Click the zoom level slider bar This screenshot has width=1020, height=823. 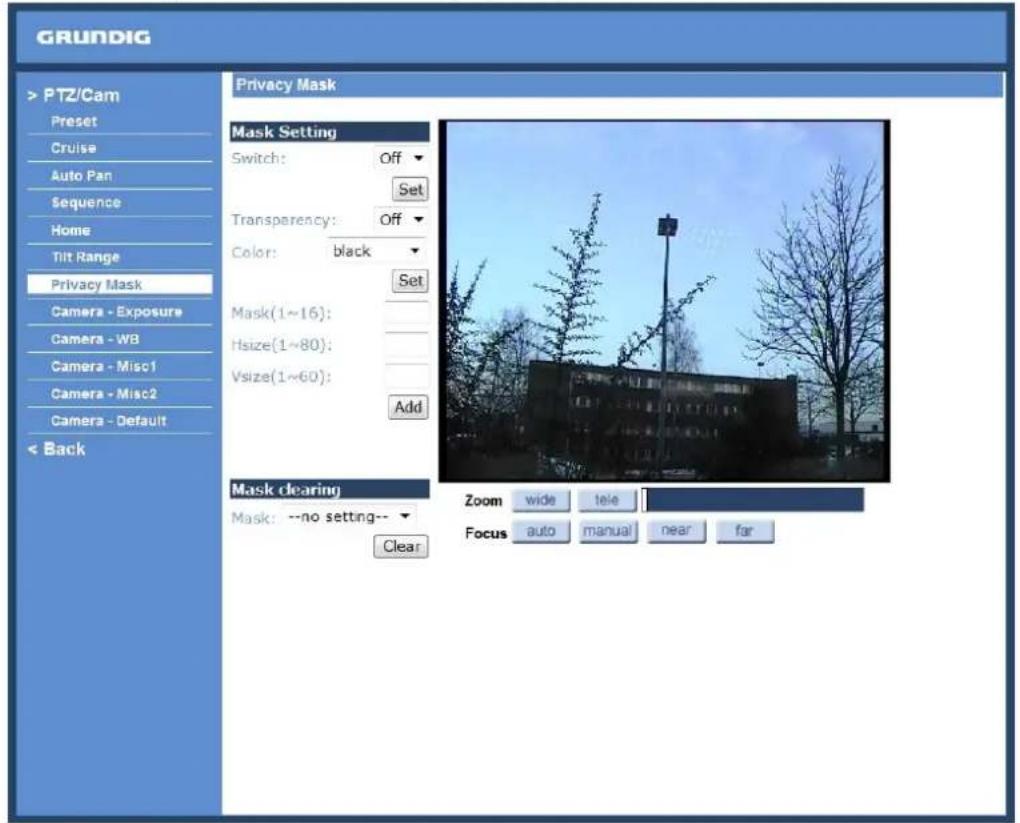tap(753, 500)
